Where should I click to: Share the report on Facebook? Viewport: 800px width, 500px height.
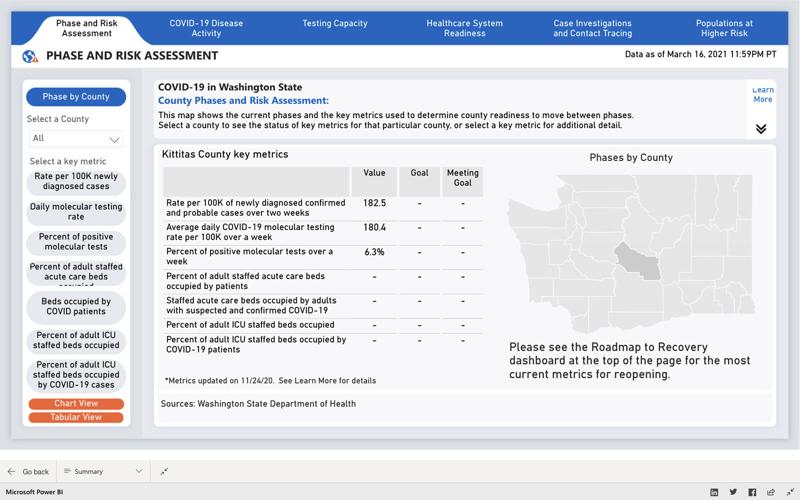click(752, 492)
